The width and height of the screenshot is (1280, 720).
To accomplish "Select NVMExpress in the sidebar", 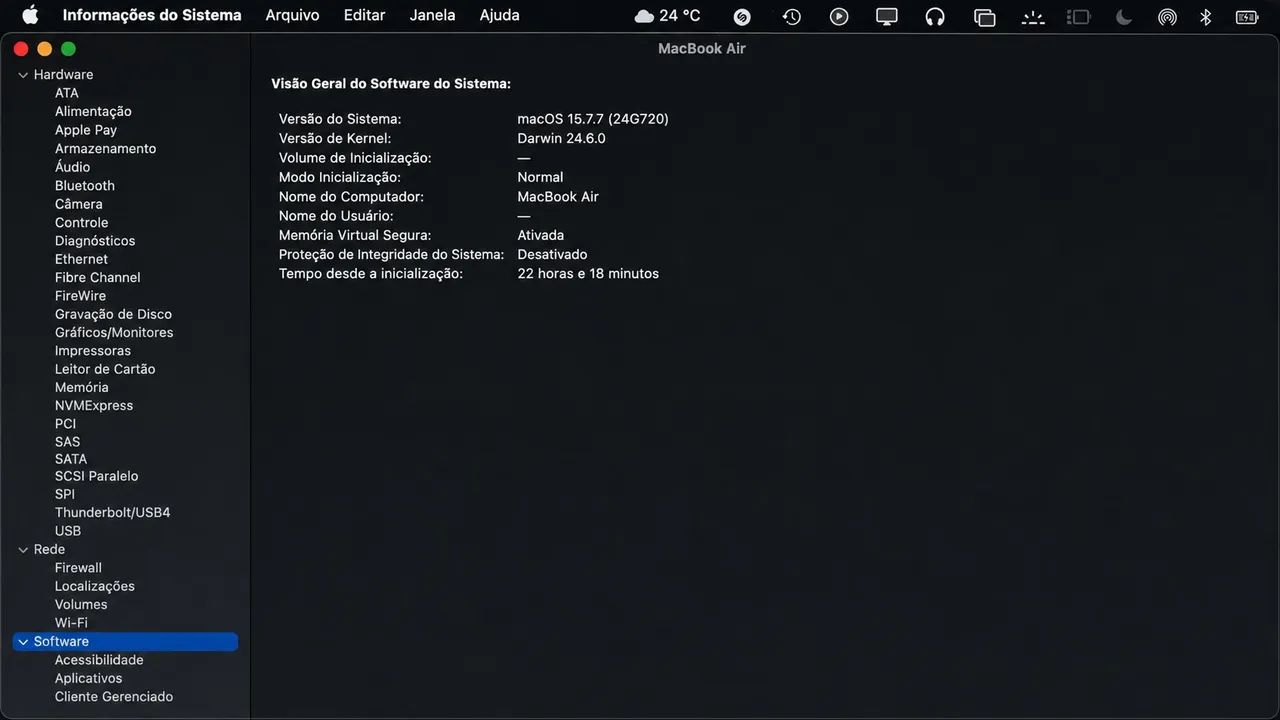I will tap(94, 406).
